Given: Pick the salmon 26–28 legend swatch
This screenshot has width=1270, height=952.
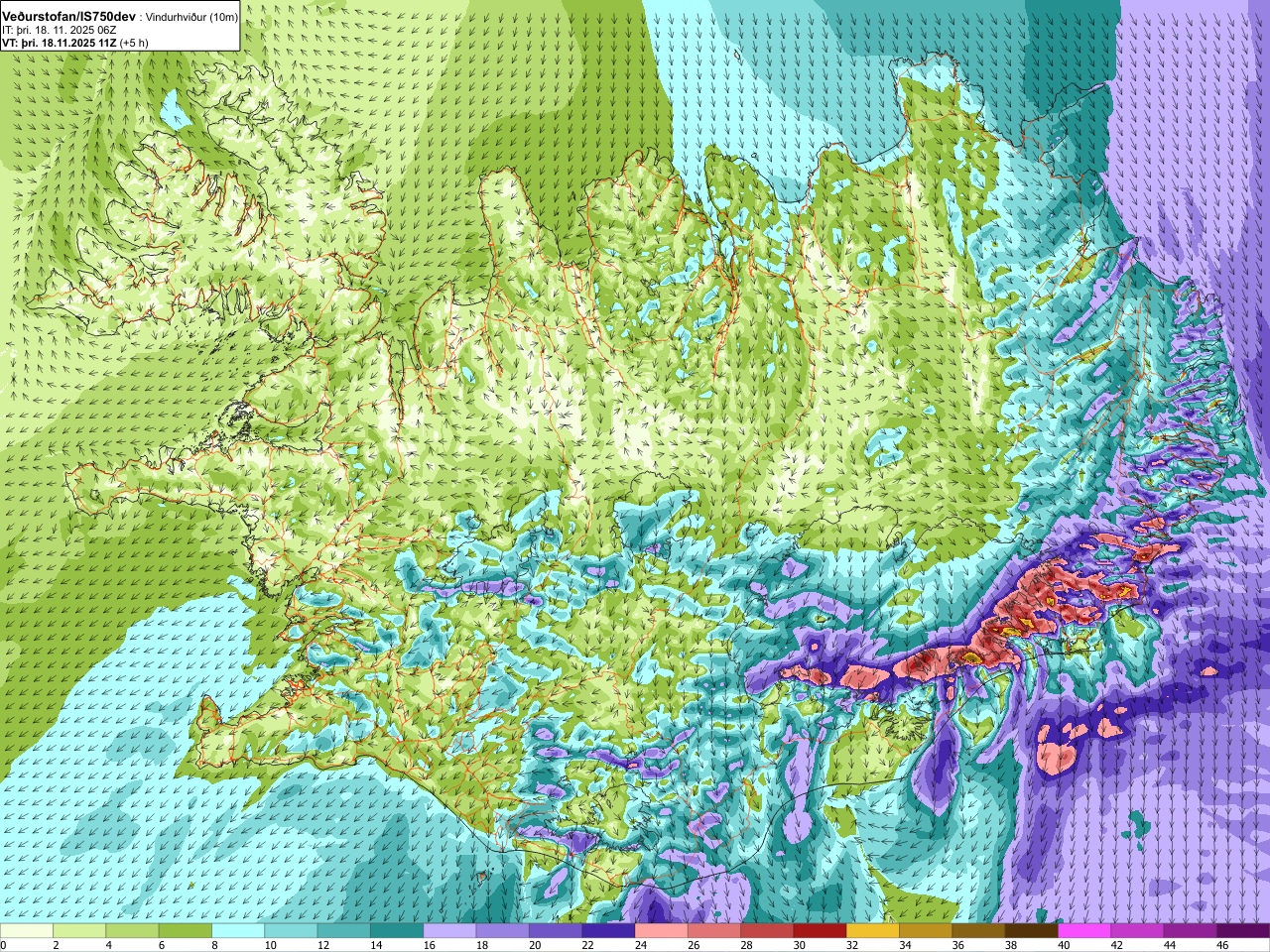Looking at the screenshot, I should [x=714, y=931].
